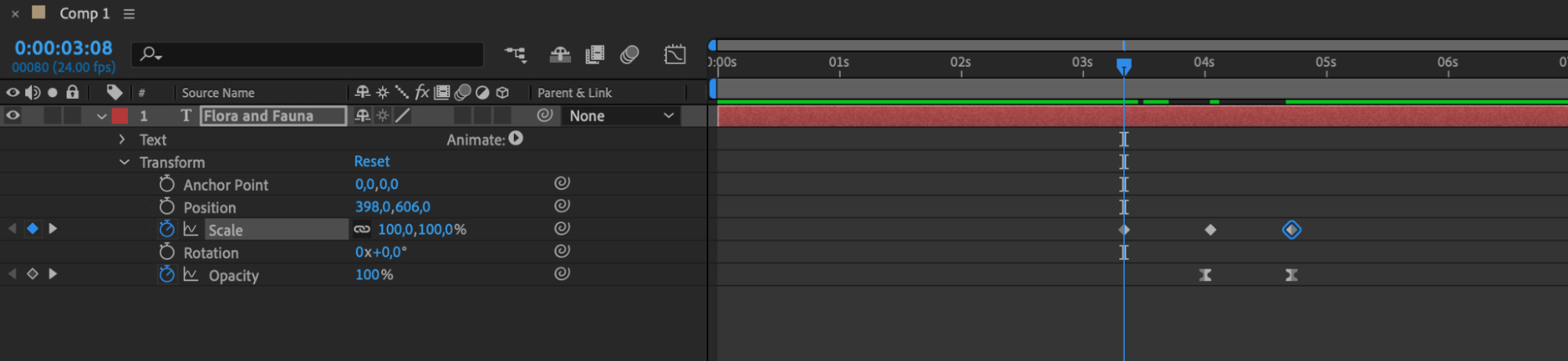Click the Composition Mini-Flowchart icon

click(x=515, y=54)
